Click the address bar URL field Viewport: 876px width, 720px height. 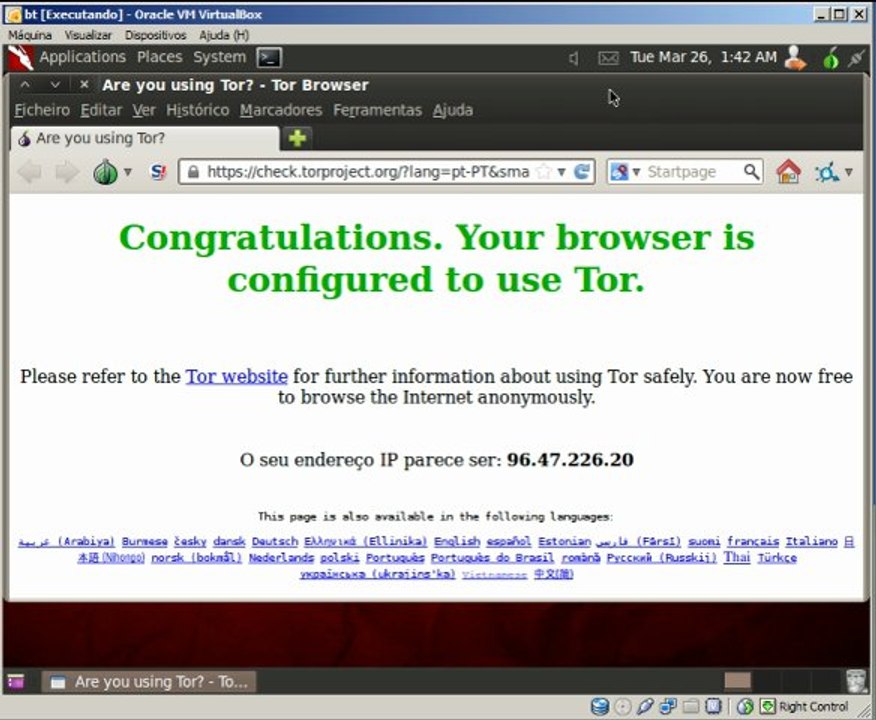368,171
